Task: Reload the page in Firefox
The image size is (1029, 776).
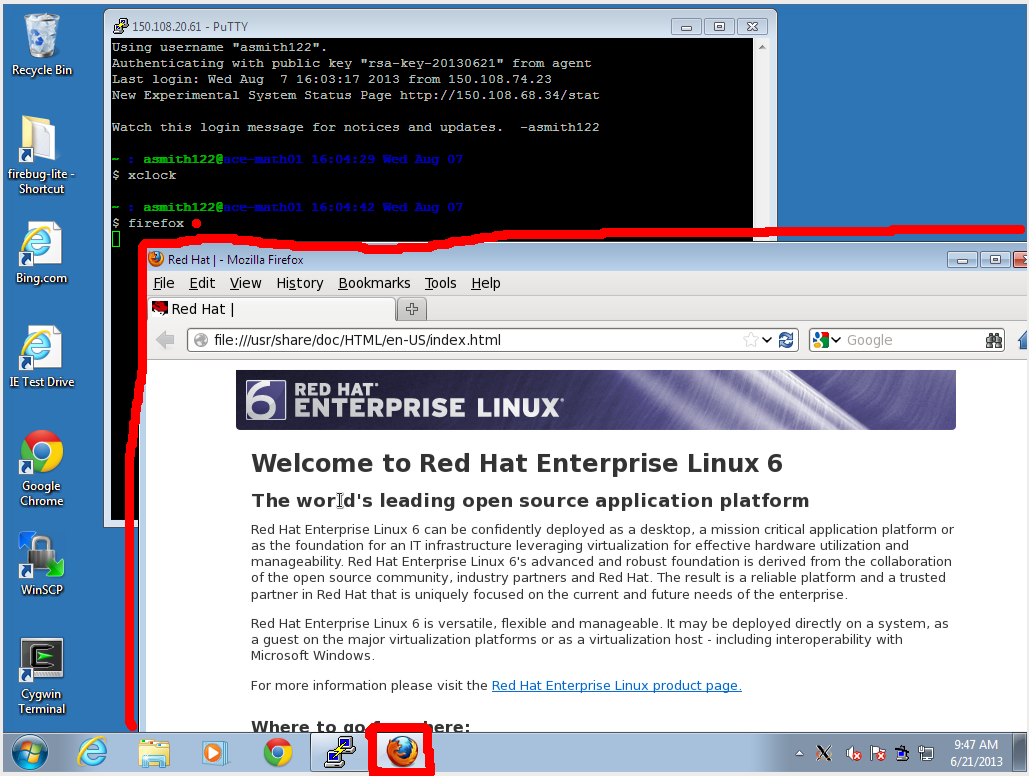Action: point(786,340)
